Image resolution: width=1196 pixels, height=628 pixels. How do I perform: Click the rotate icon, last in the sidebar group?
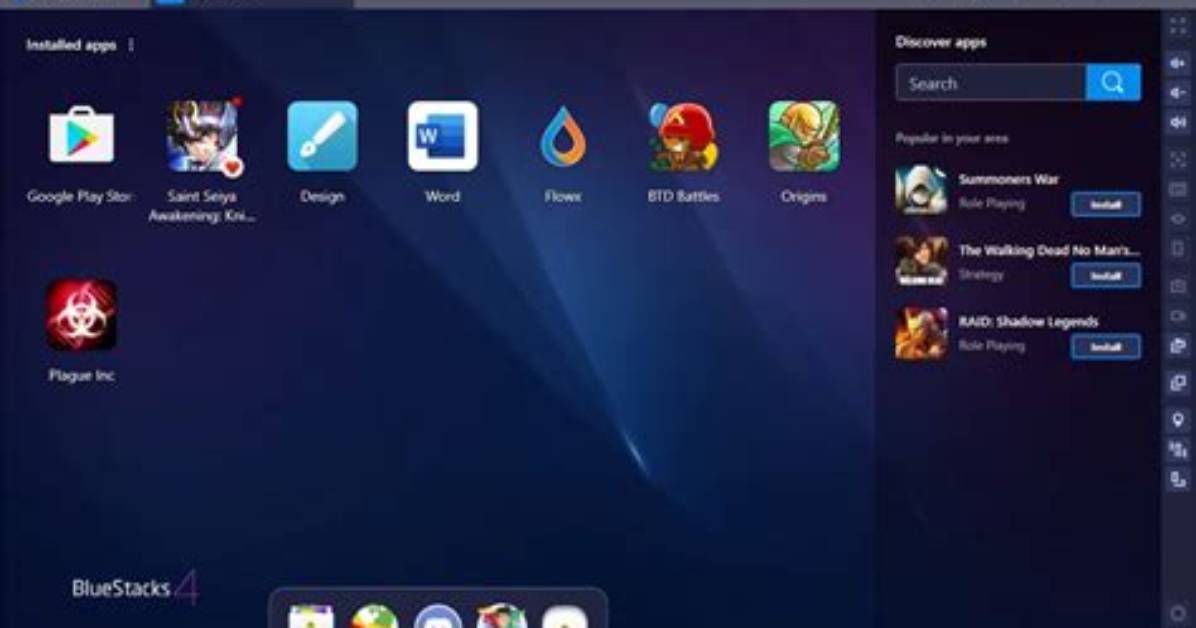point(1178,480)
